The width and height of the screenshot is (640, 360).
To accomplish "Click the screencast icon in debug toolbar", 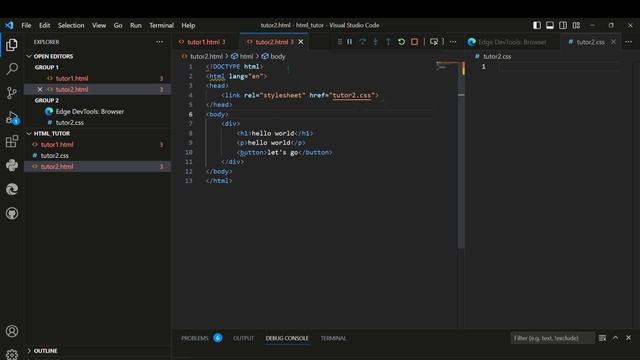I will (434, 42).
